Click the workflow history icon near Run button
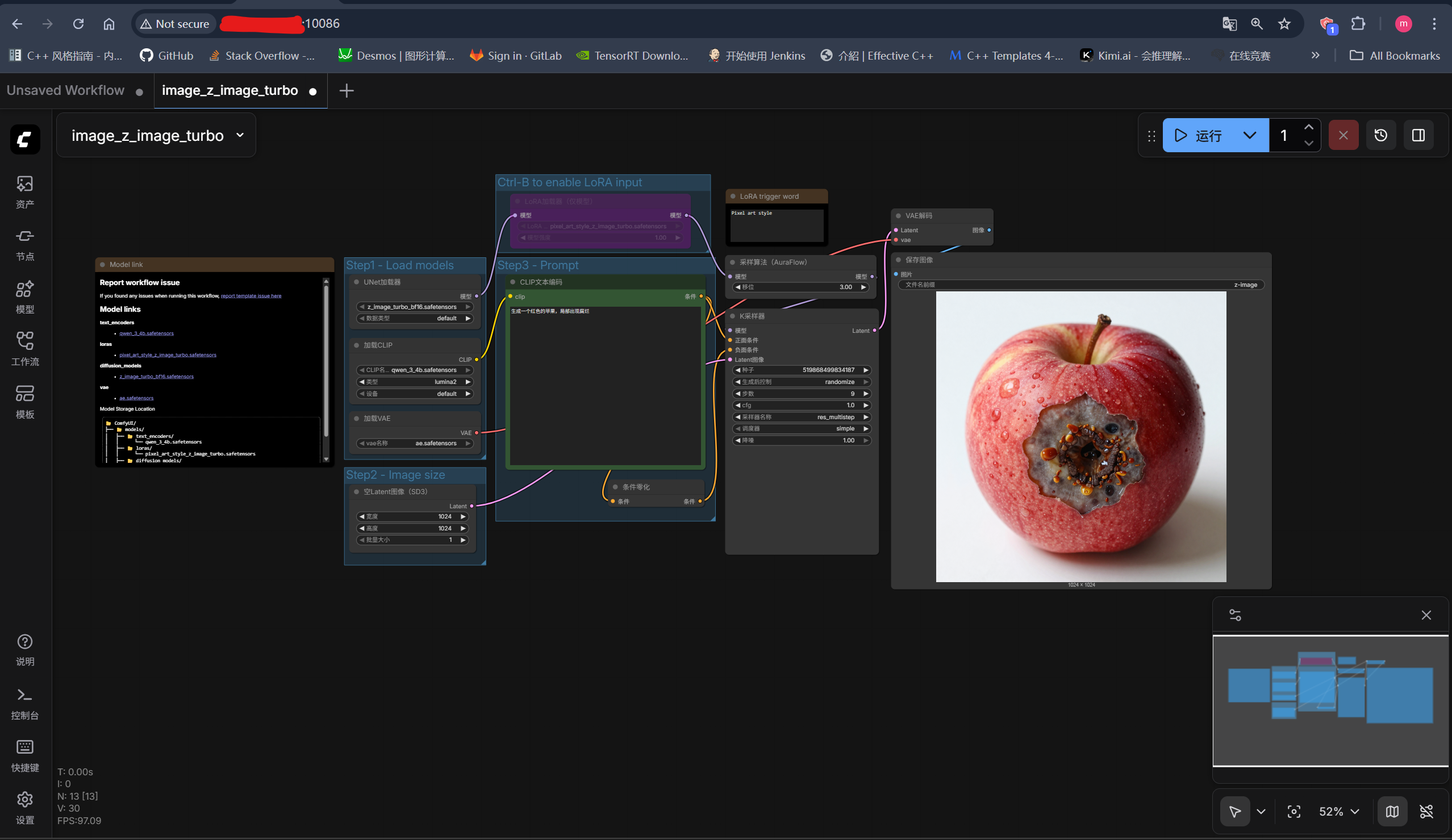This screenshot has width=1452, height=840. [1381, 135]
